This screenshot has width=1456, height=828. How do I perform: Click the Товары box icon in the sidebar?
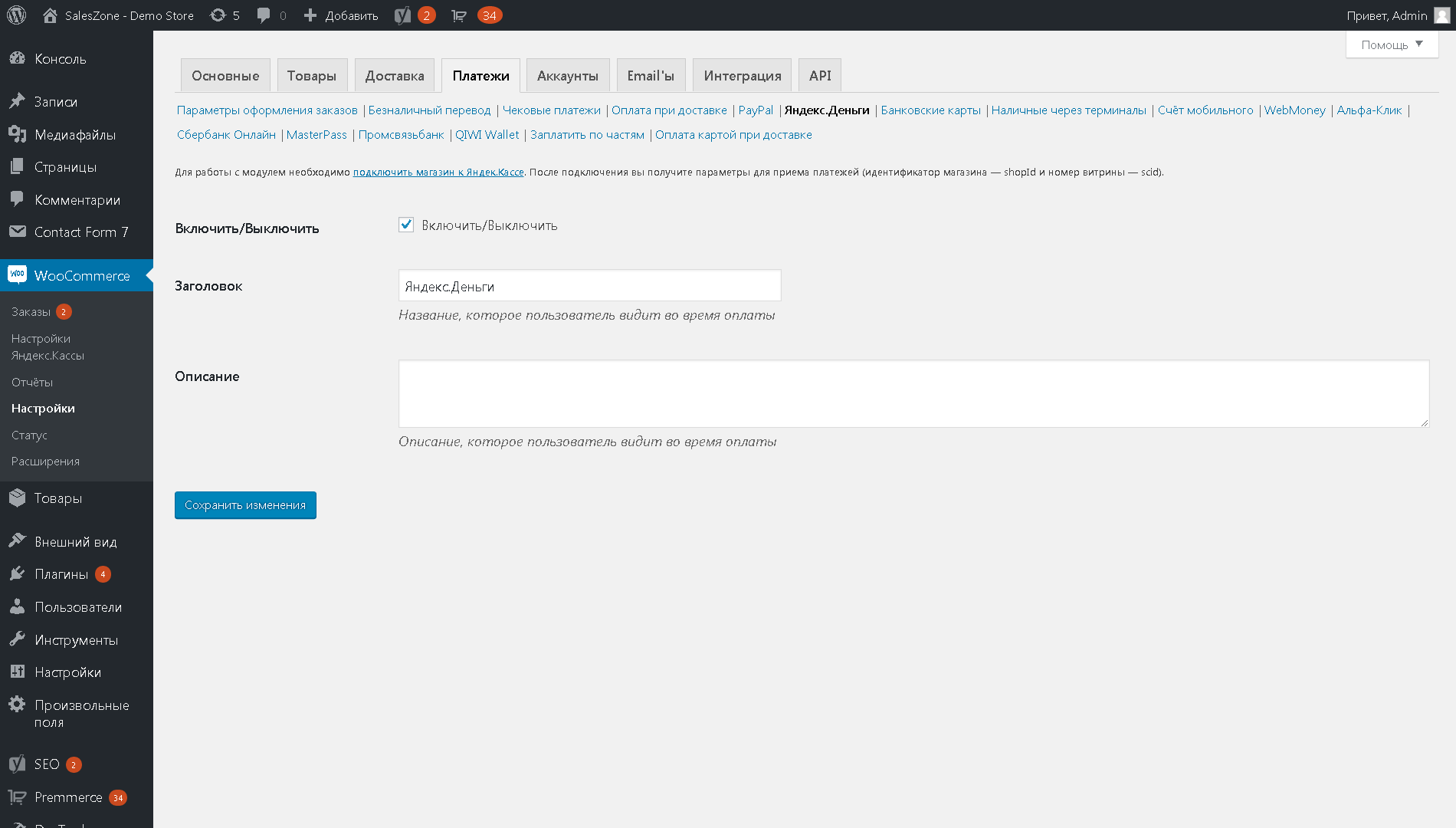tap(18, 498)
